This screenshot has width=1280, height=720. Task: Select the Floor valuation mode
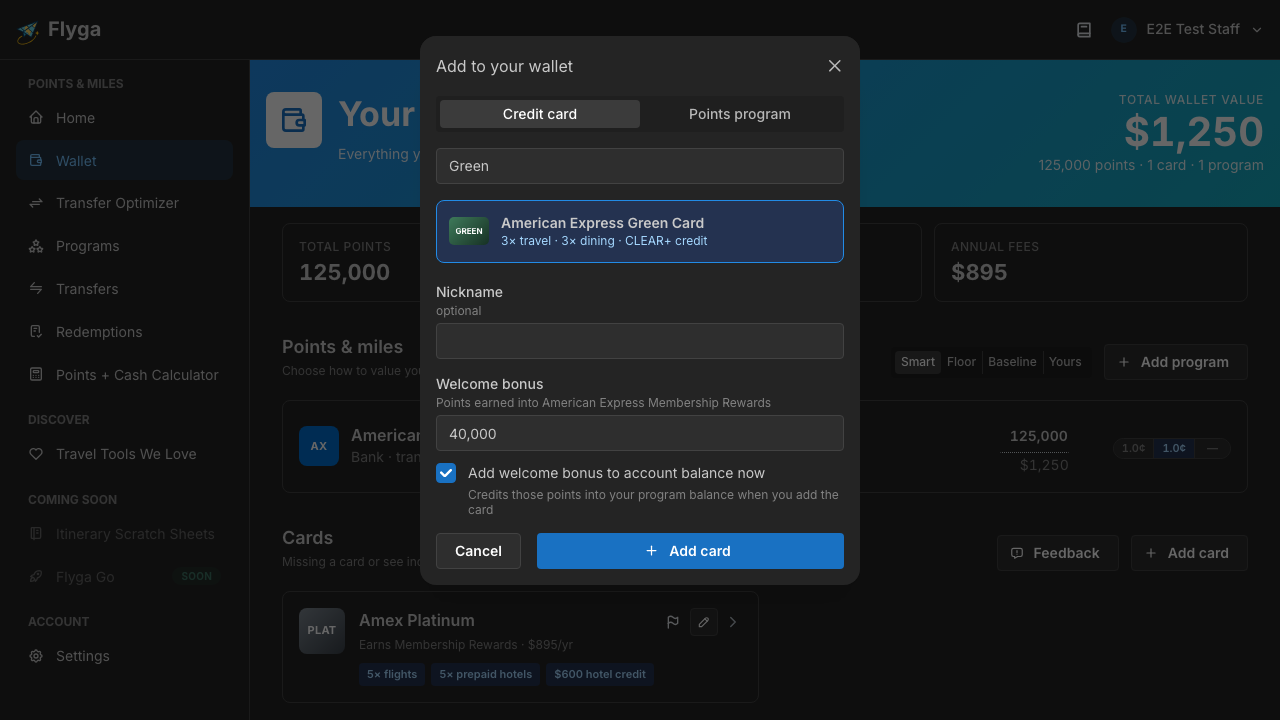[x=961, y=362]
